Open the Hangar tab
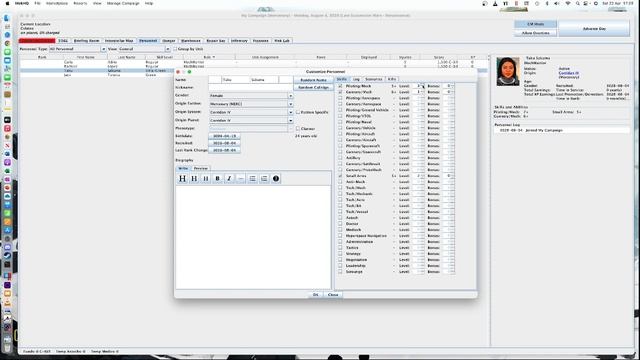Screen dimensions: 640x360 (x=169, y=41)
